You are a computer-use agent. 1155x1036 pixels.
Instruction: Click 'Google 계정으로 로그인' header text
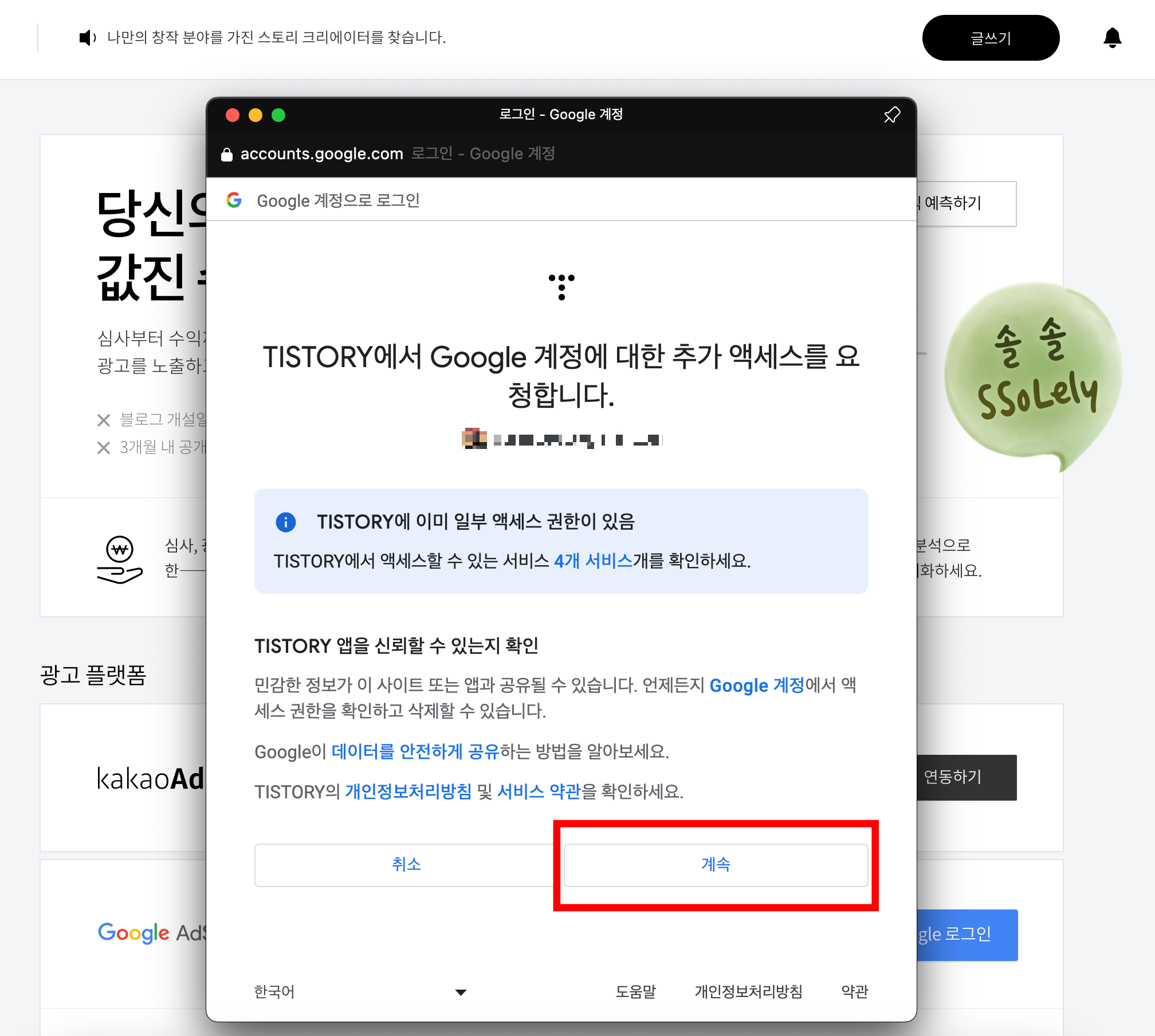pyautogui.click(x=338, y=200)
